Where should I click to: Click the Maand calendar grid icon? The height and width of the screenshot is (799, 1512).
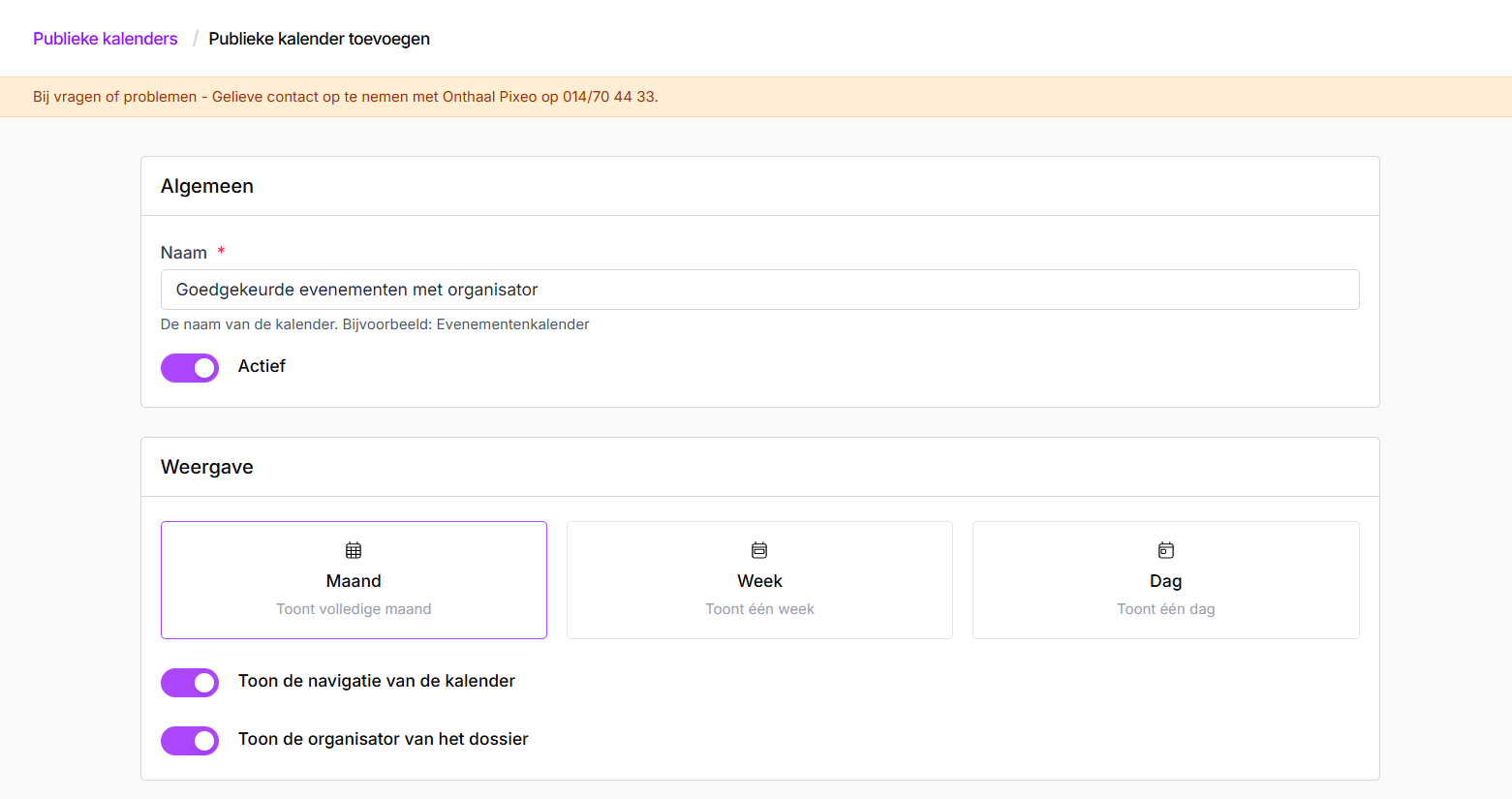(354, 550)
